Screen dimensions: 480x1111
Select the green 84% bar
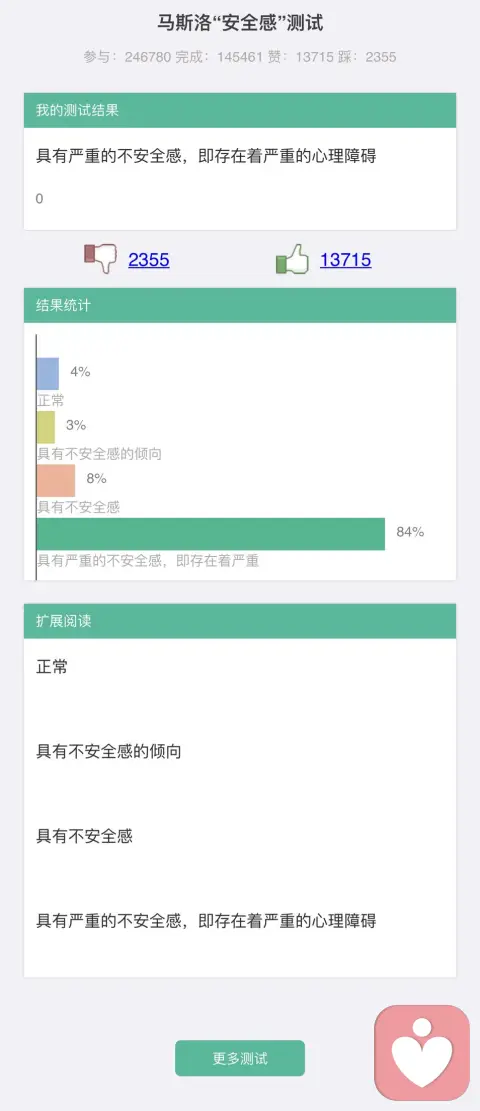(x=211, y=534)
